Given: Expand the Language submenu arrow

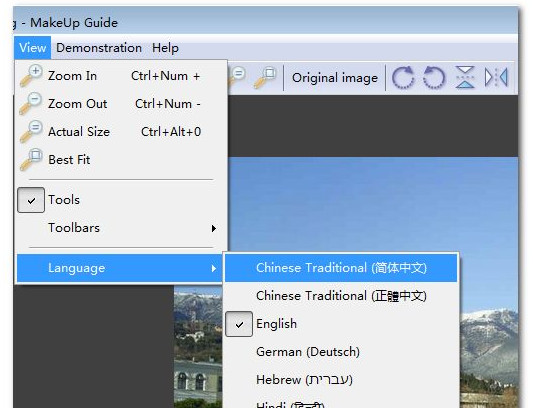Looking at the screenshot, I should (x=213, y=268).
